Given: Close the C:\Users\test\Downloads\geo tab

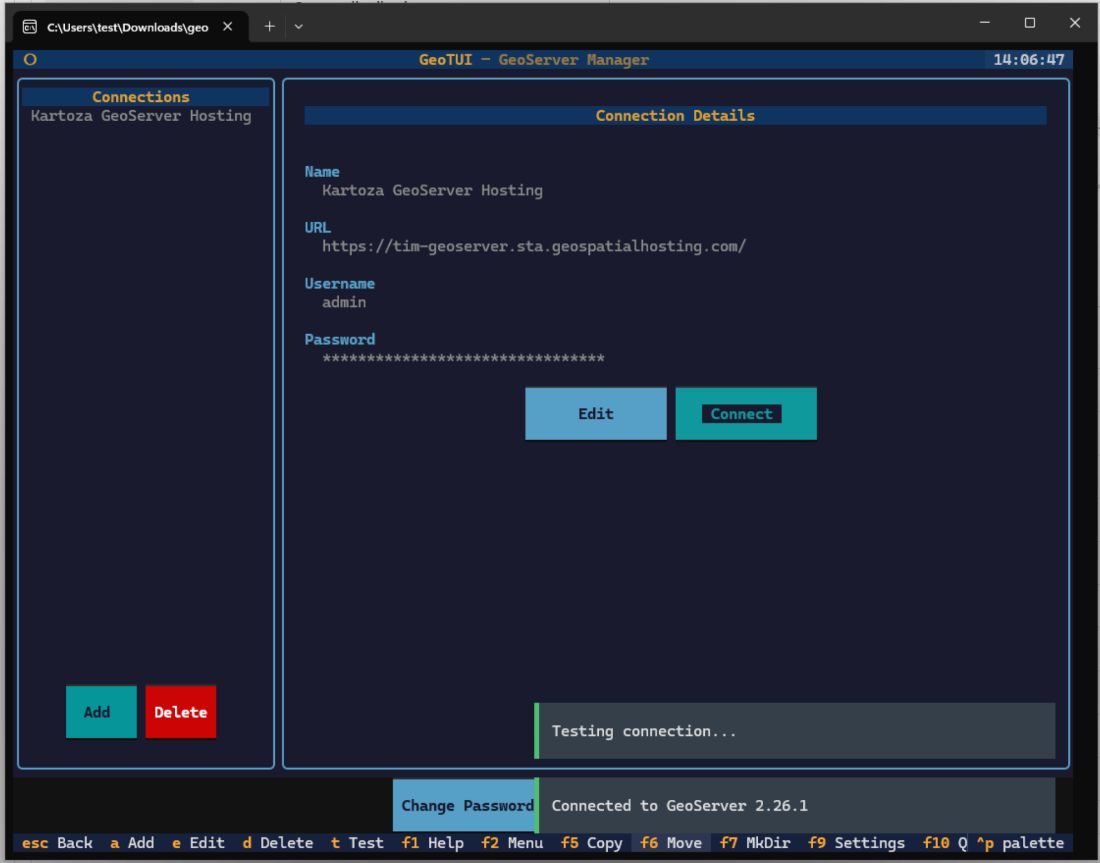Looking at the screenshot, I should pos(227,27).
